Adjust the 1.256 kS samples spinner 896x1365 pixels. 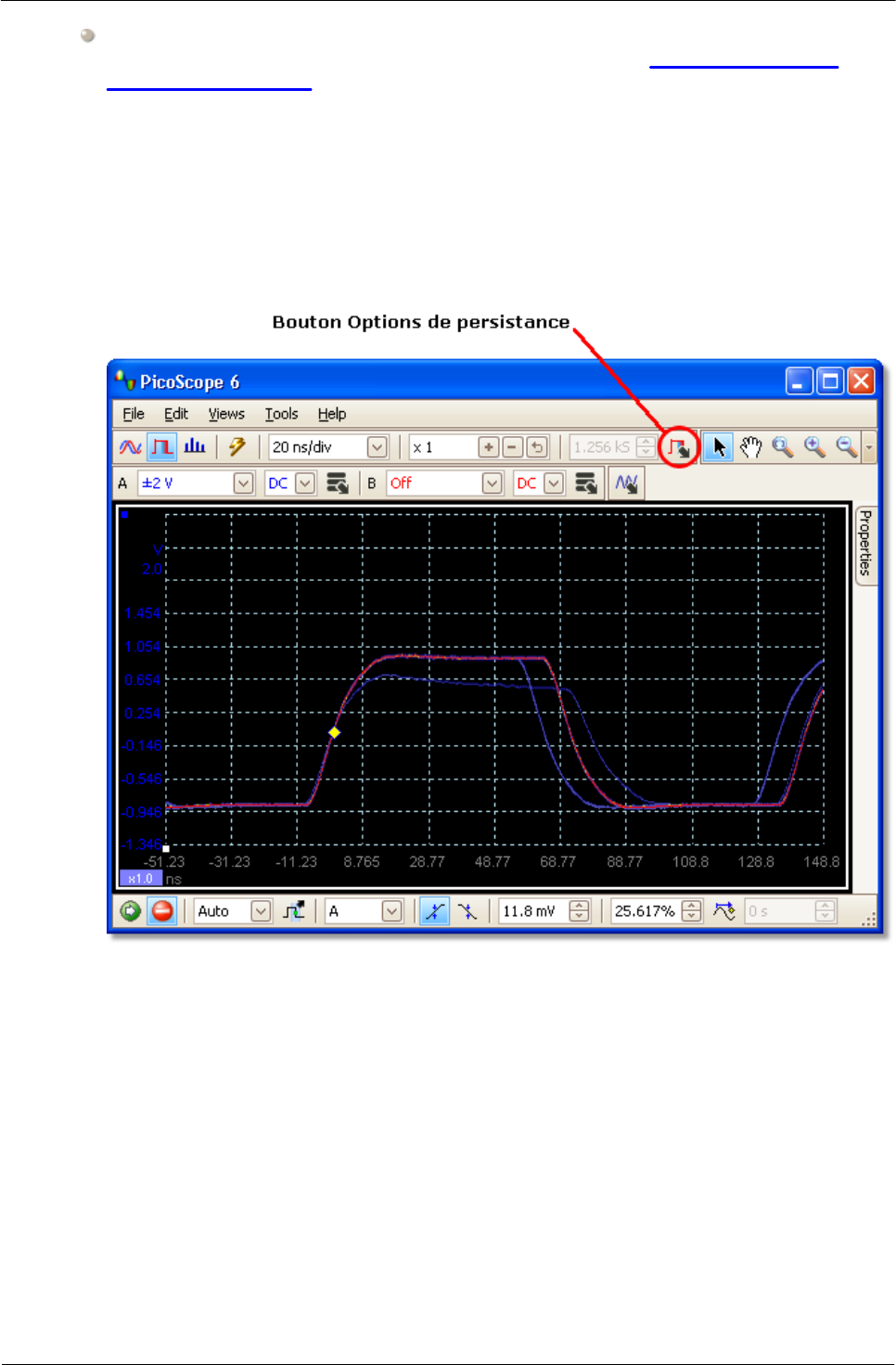[646, 447]
